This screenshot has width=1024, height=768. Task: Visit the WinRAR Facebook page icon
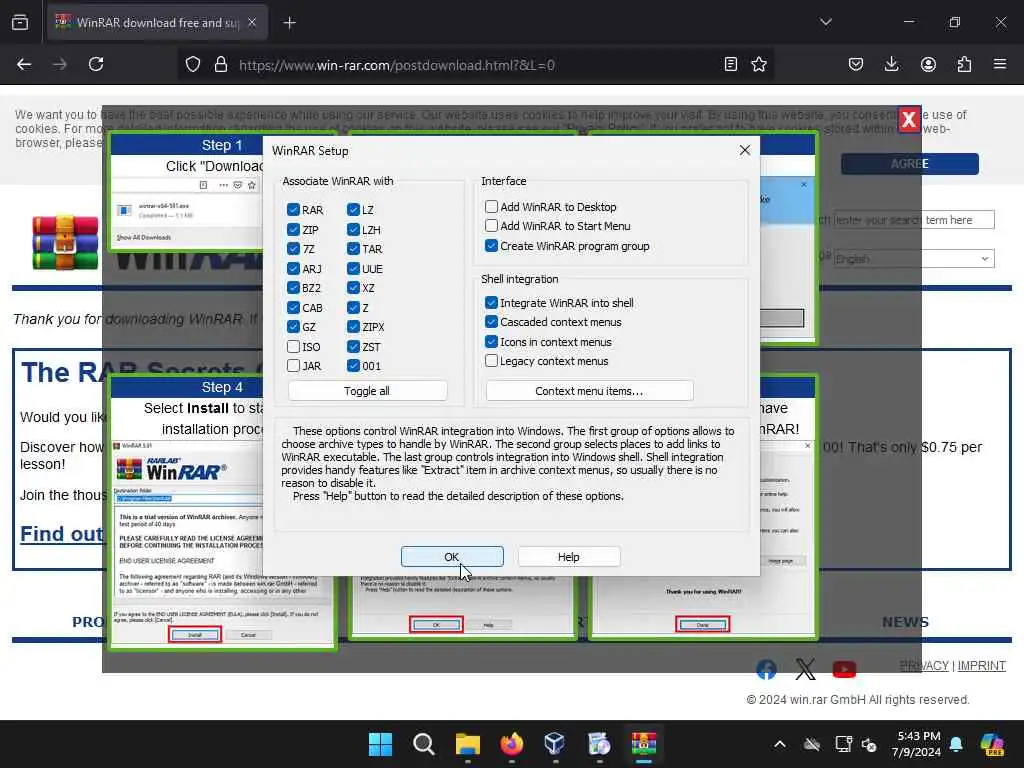767,669
